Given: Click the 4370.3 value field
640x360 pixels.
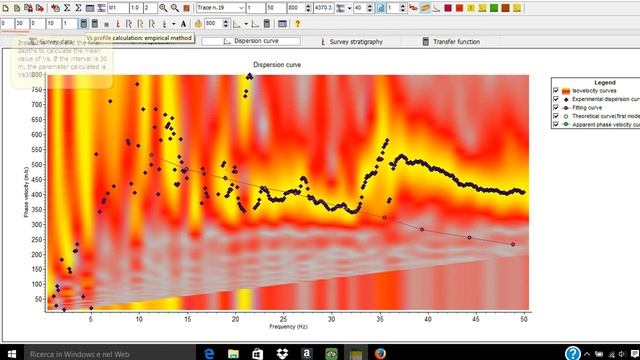Looking at the screenshot, I should click(323, 8).
